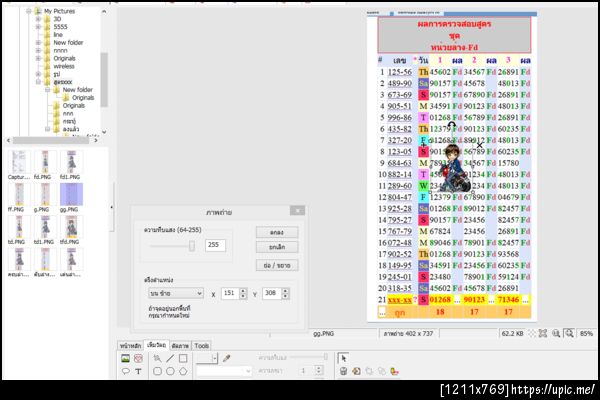Select the nnnn folder in tree
This screenshot has height=400, width=600.
click(x=60, y=51)
